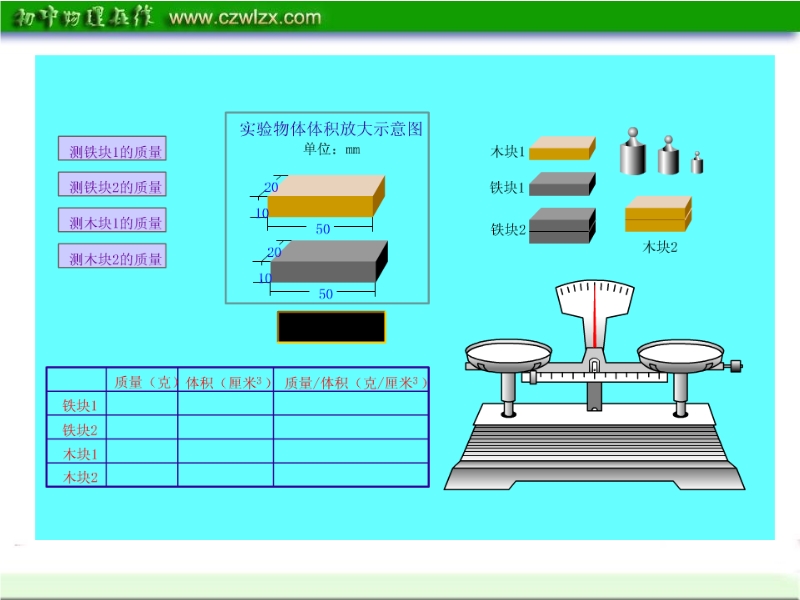Click the black display box
This screenshot has width=800, height=600.
332,327
